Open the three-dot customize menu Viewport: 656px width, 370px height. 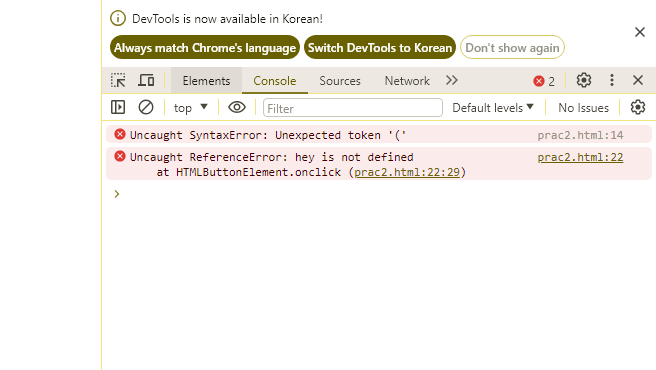(x=612, y=80)
